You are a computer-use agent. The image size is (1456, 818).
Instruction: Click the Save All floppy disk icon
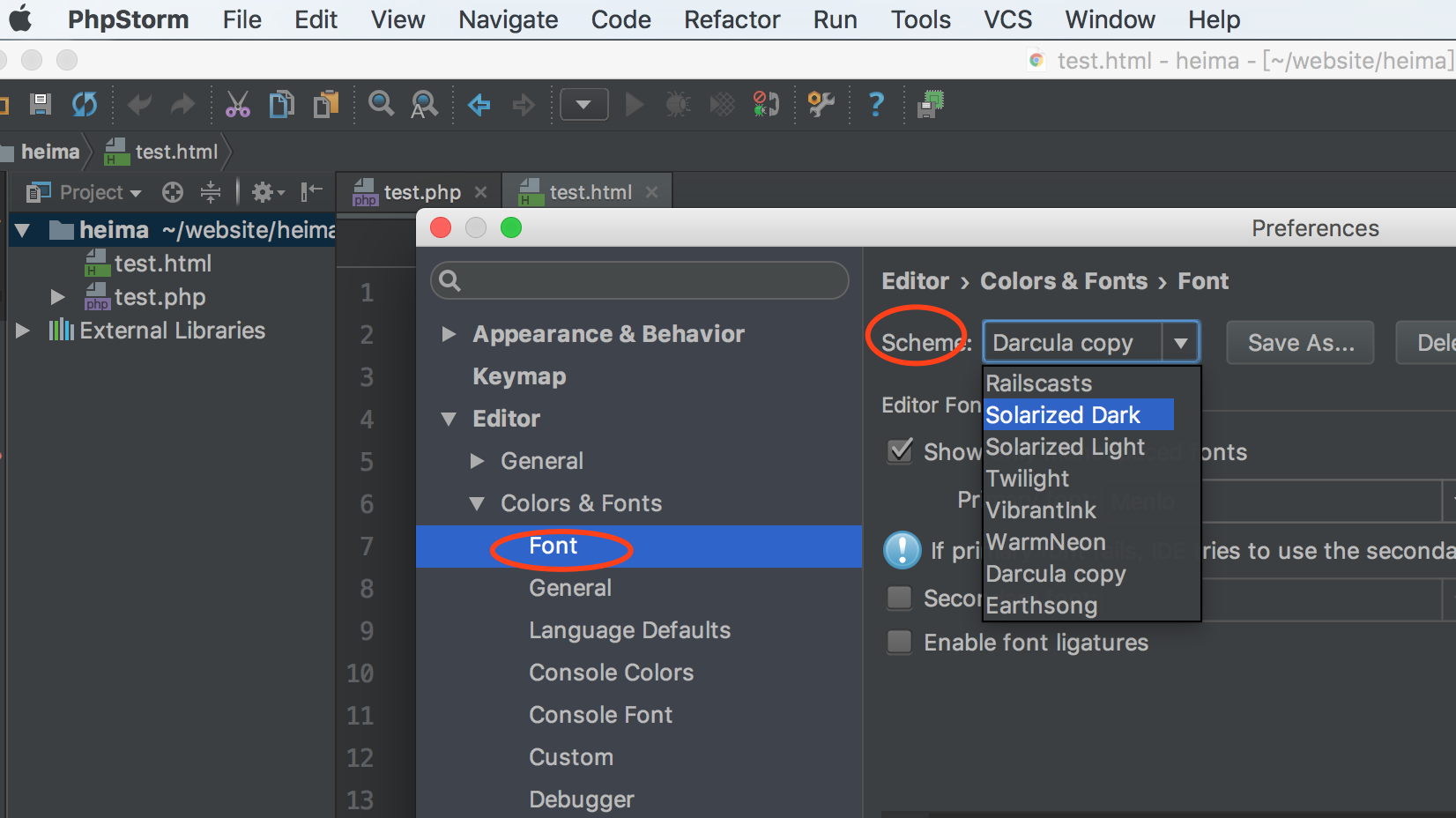point(41,105)
